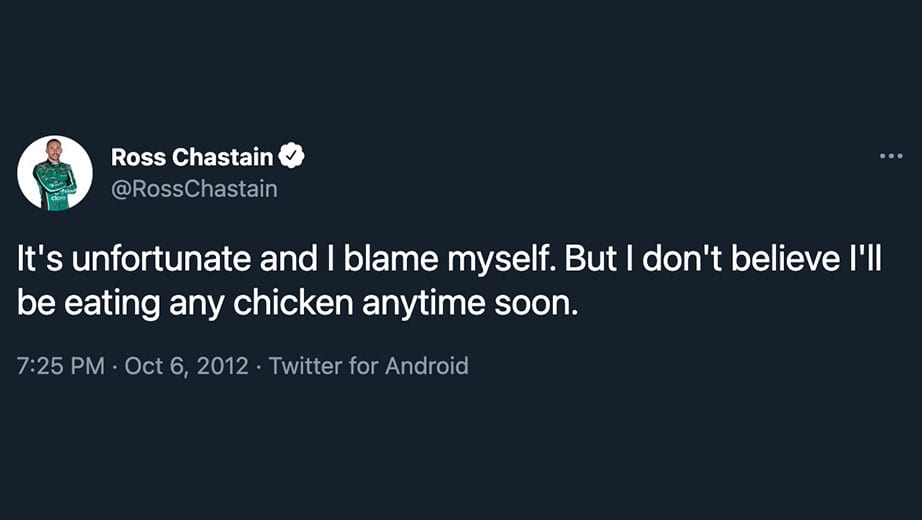Screen dimensions: 922x520
Task: Click the word "eating" in the tweet
Action: tap(112, 304)
